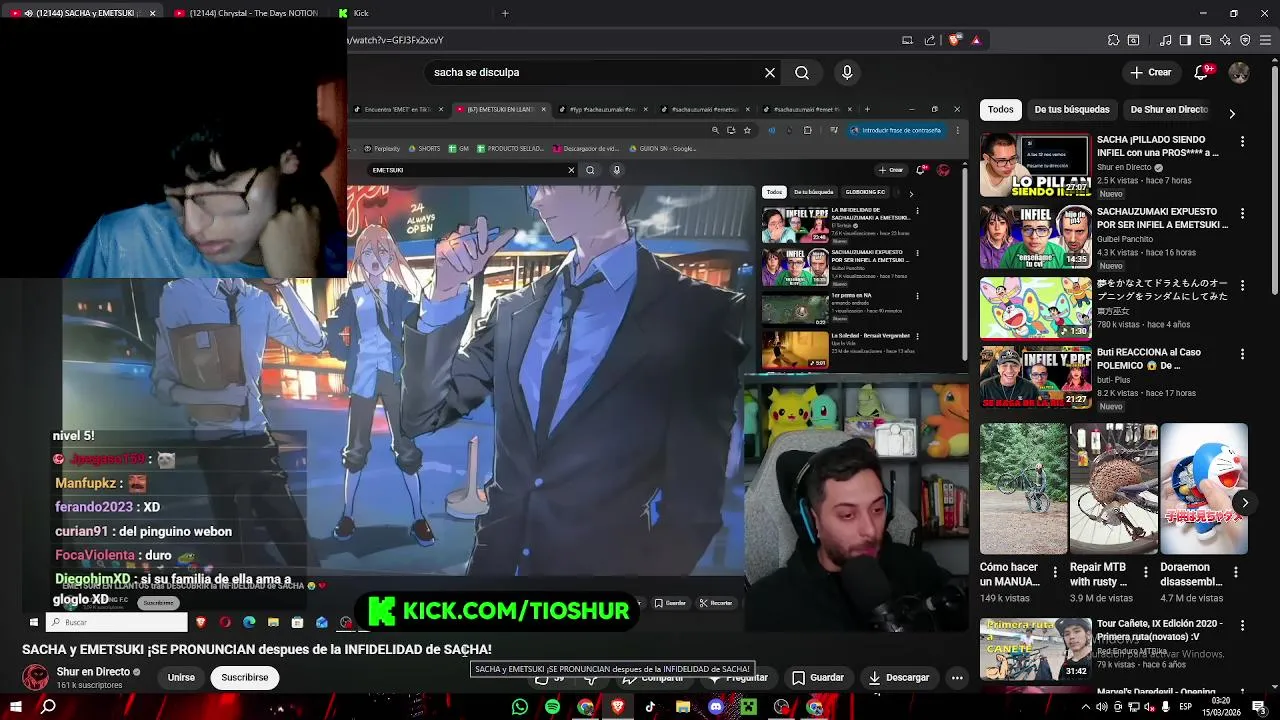Click the address bar URL text
Image resolution: width=1280 pixels, height=720 pixels.
tap(395, 40)
